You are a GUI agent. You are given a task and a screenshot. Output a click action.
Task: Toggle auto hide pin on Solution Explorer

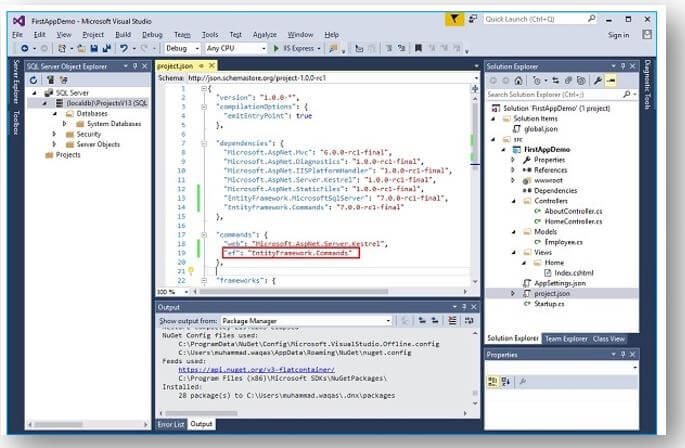[623, 66]
